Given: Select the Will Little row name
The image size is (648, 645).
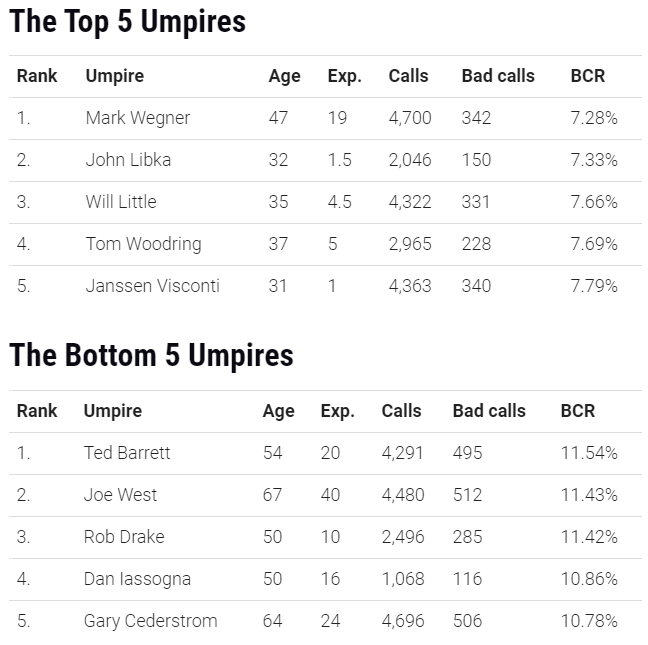Looking at the screenshot, I should point(121,202).
